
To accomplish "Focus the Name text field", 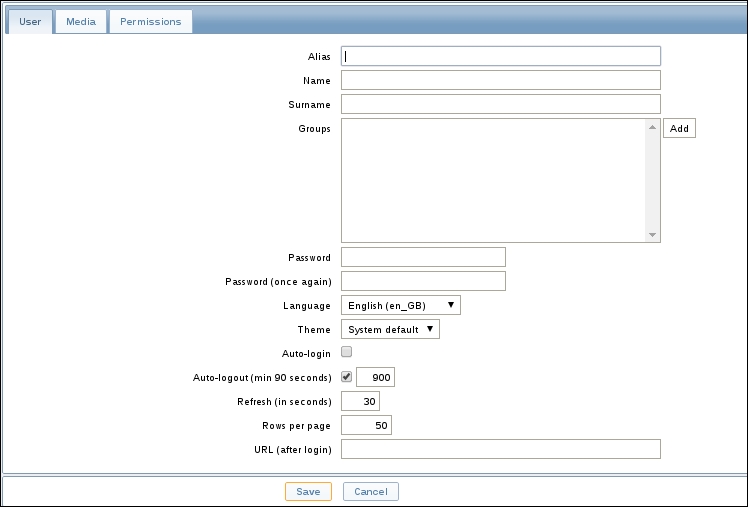I will [500, 80].
